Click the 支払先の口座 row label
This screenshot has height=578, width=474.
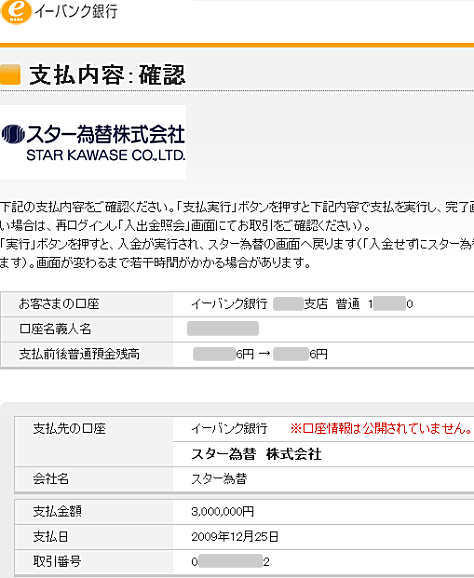[69, 429]
